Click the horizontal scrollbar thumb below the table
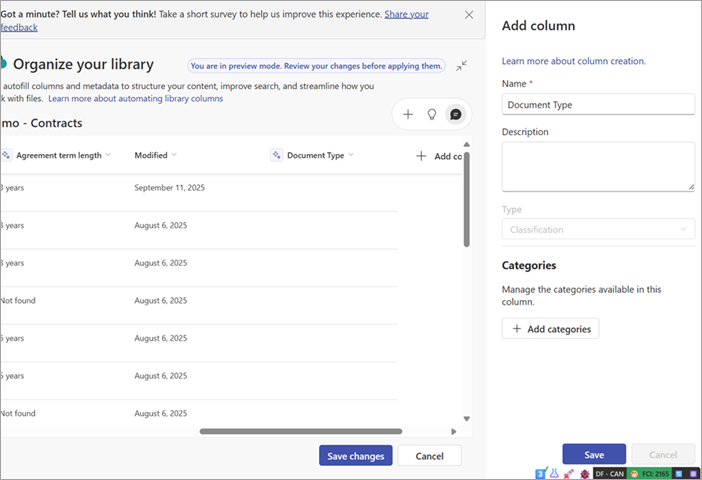 301,431
